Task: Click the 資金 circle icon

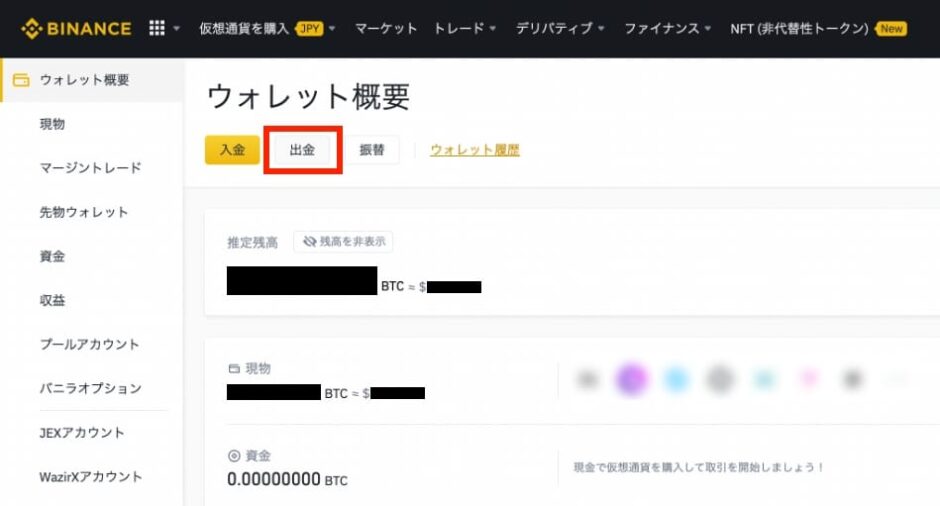Action: coord(234,455)
